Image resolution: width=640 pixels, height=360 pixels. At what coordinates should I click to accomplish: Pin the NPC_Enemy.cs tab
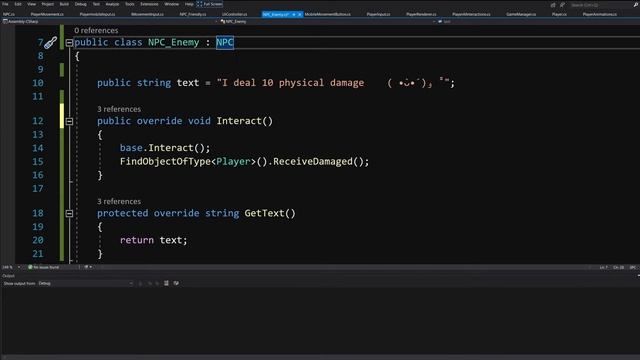pos(293,14)
